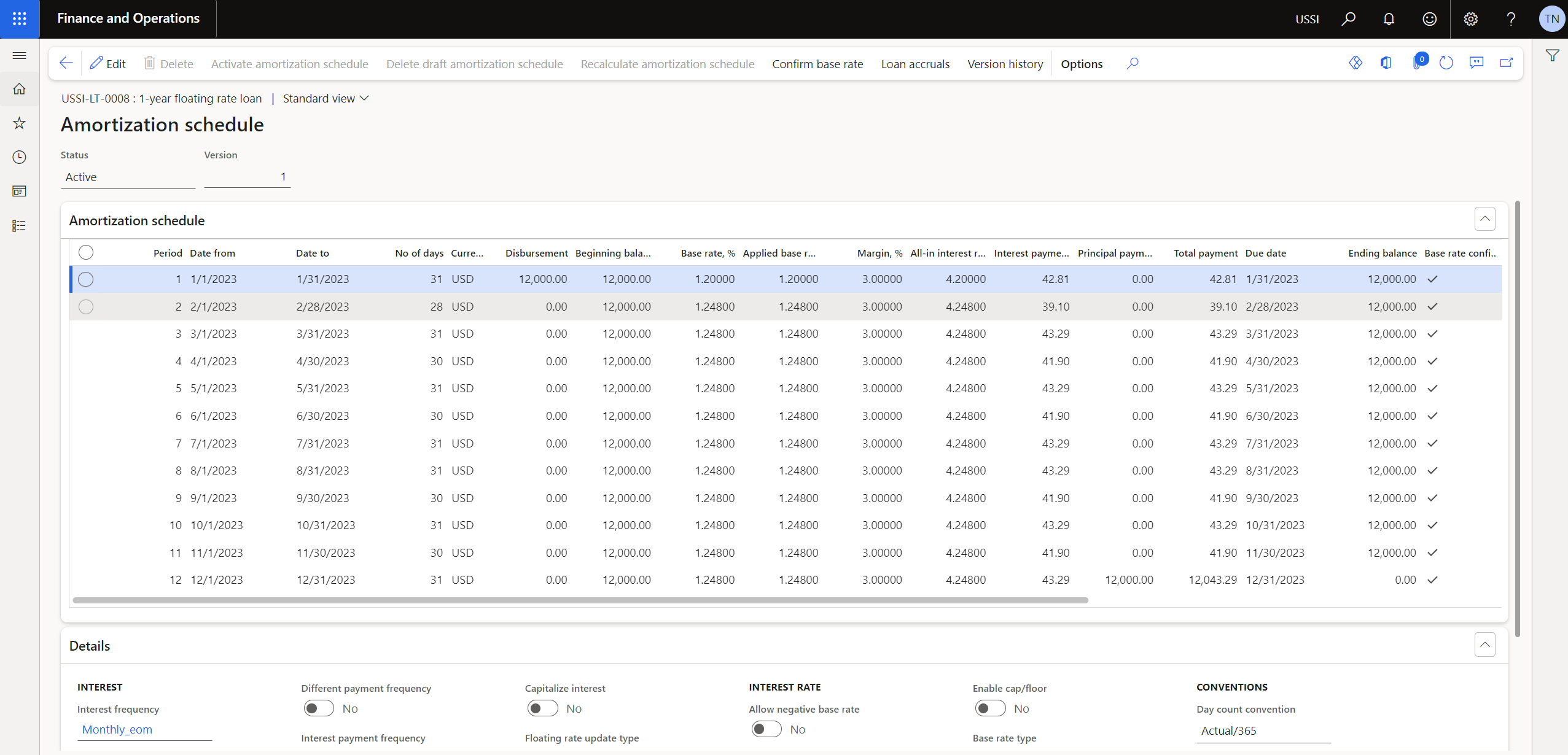Open search with the magnifying glass icon
The image size is (1568, 755).
point(1348,18)
